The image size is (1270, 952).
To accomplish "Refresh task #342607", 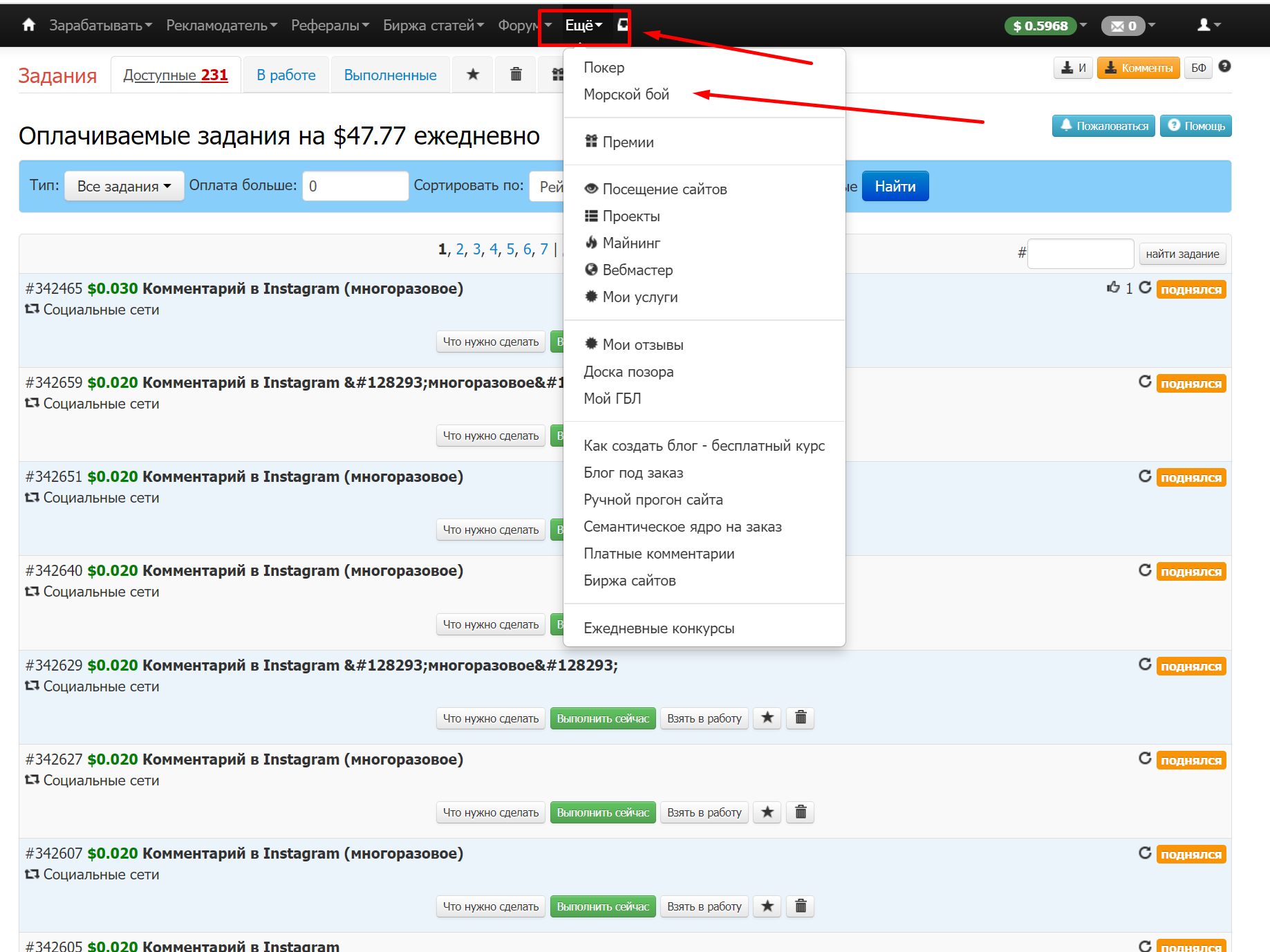I will (x=1145, y=853).
